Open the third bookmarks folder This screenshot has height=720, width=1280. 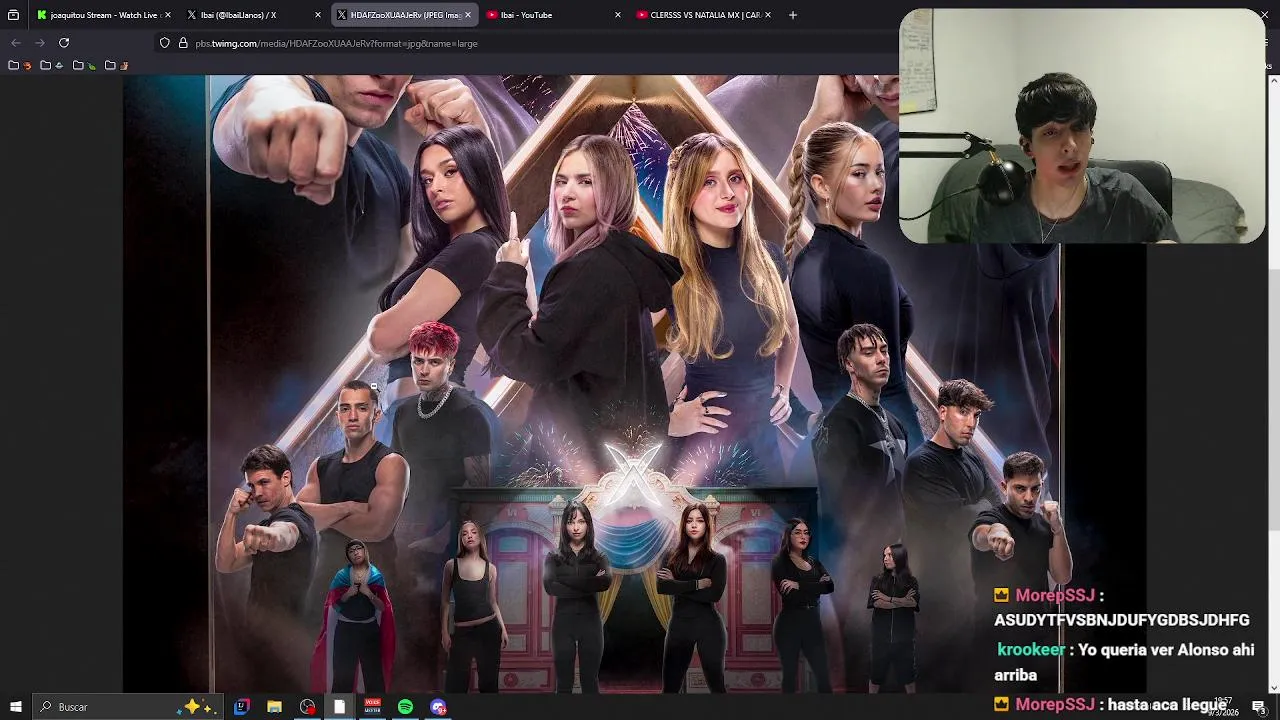pyautogui.click(x=84, y=65)
